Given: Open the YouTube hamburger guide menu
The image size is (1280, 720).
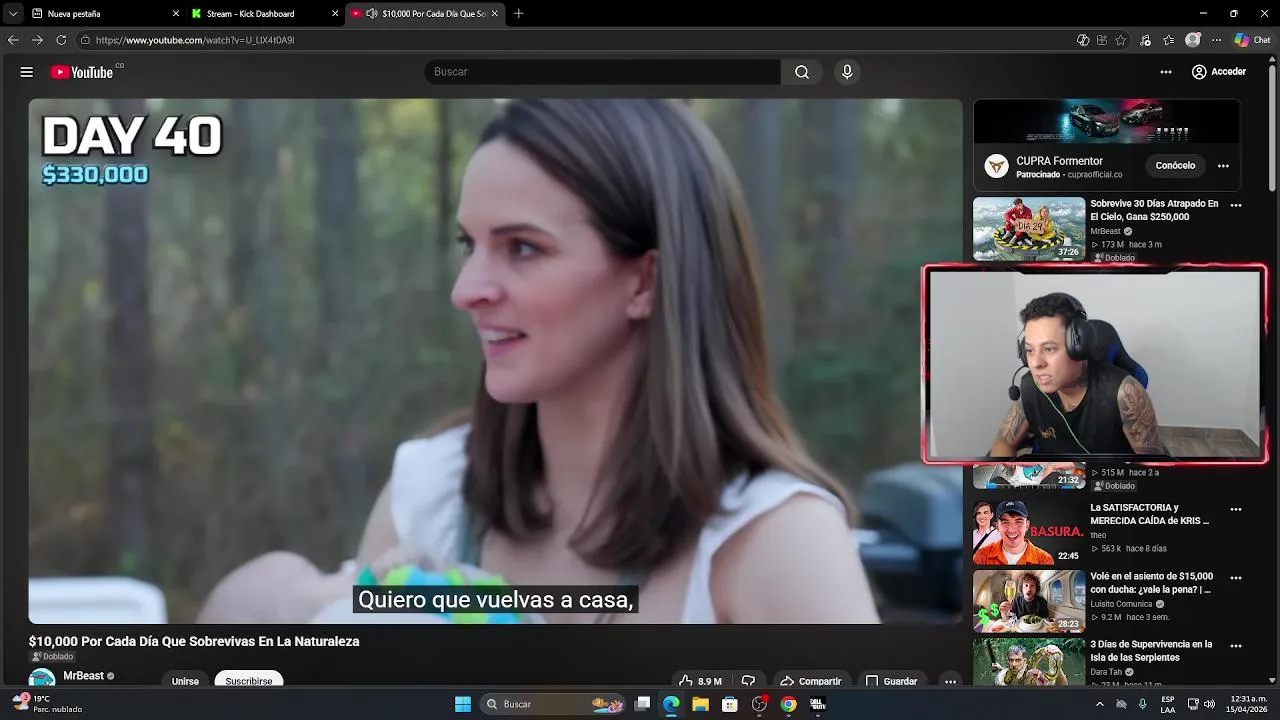Looking at the screenshot, I should click(x=27, y=72).
